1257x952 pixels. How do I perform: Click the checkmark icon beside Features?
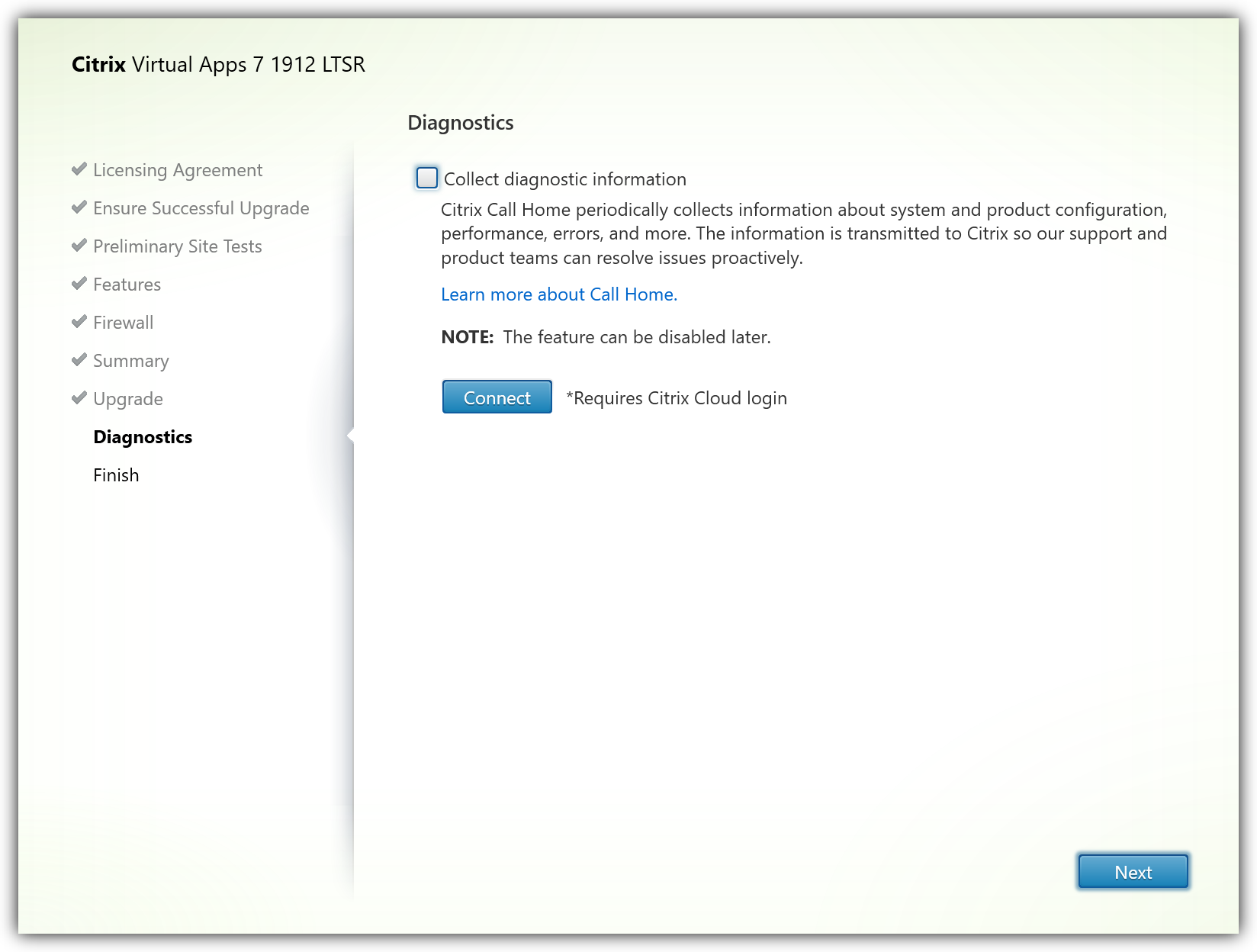(x=79, y=284)
